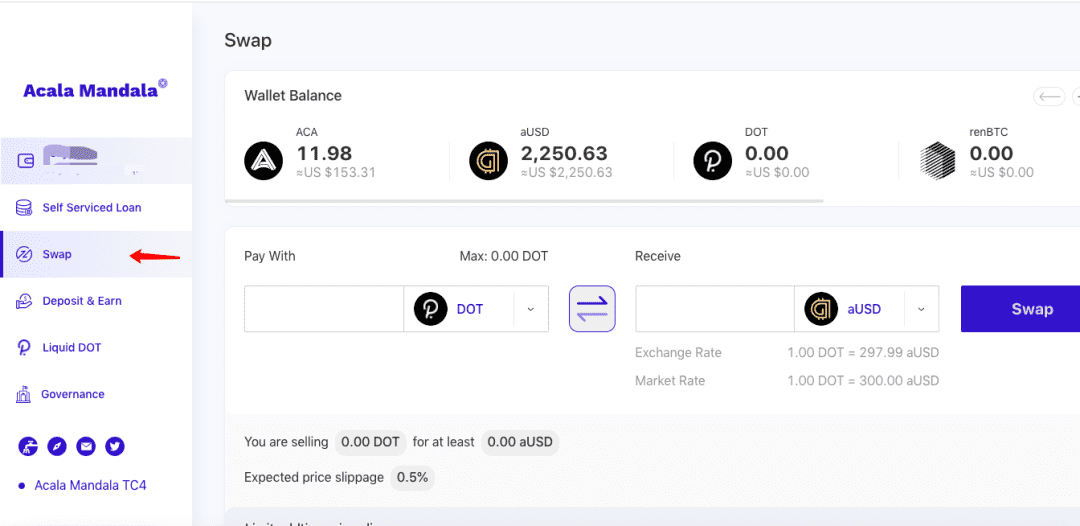Click the wallet account icon
The image size is (1080, 526).
click(25, 161)
